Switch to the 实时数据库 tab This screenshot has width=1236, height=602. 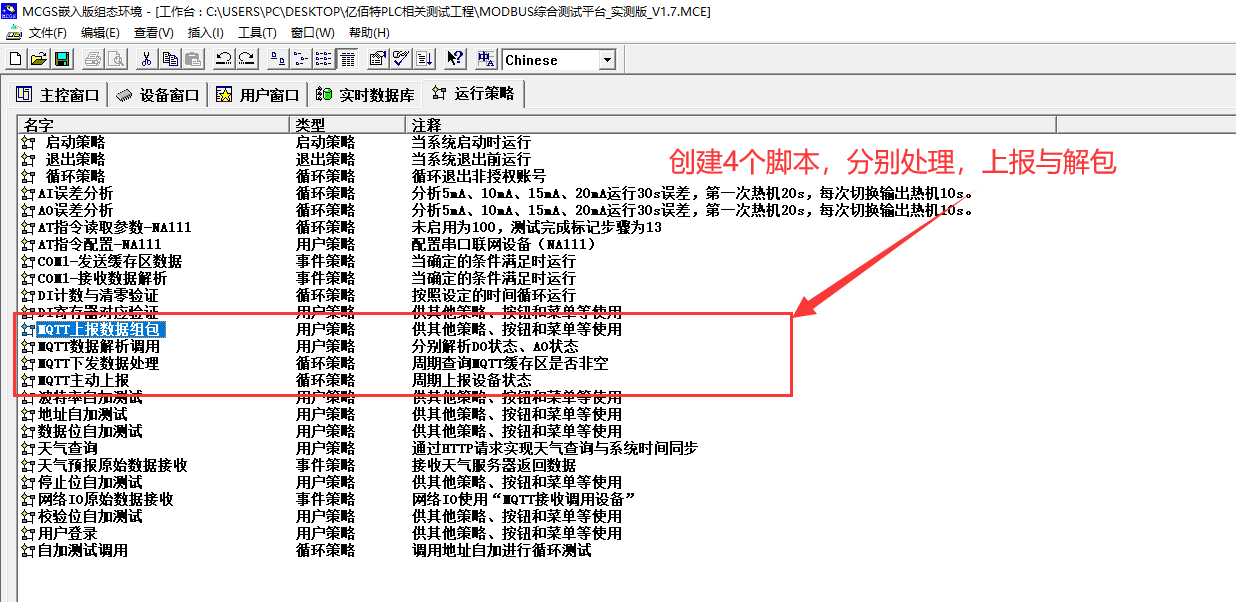(x=365, y=95)
